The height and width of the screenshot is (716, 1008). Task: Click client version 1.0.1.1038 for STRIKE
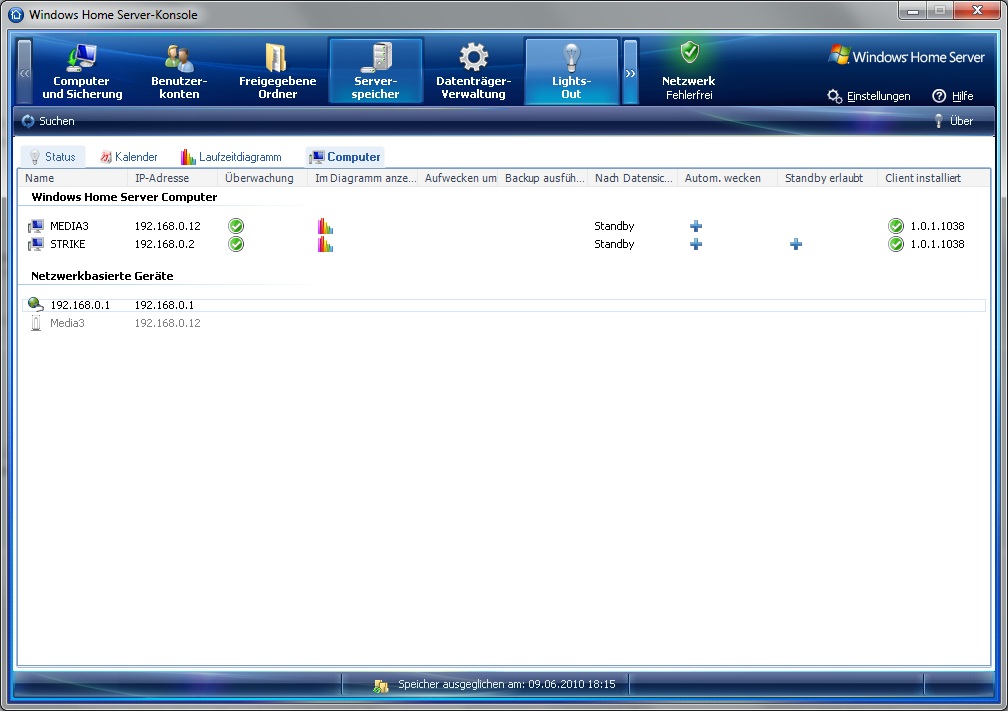click(x=937, y=244)
